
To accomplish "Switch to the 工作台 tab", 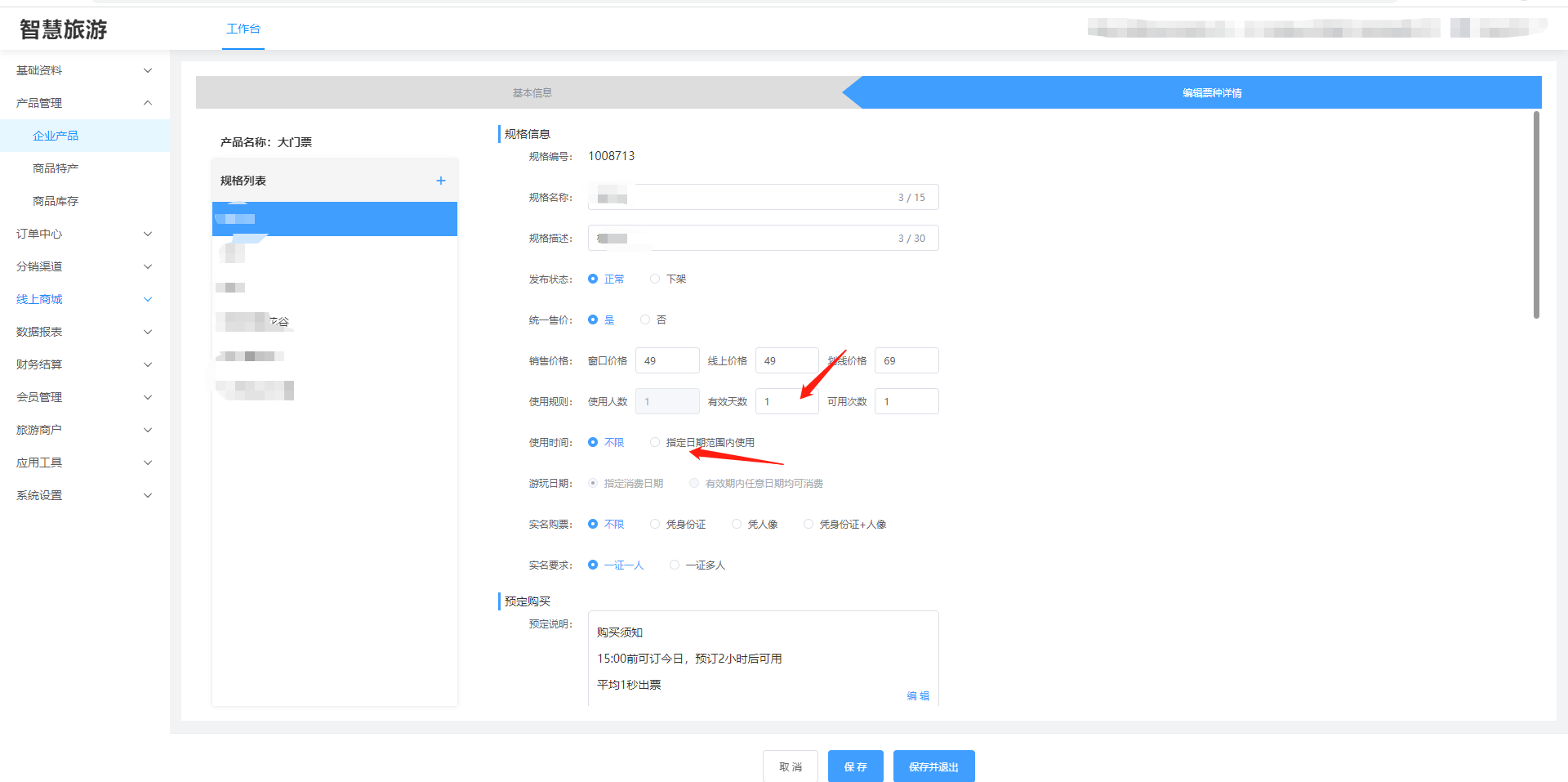I will tap(243, 29).
